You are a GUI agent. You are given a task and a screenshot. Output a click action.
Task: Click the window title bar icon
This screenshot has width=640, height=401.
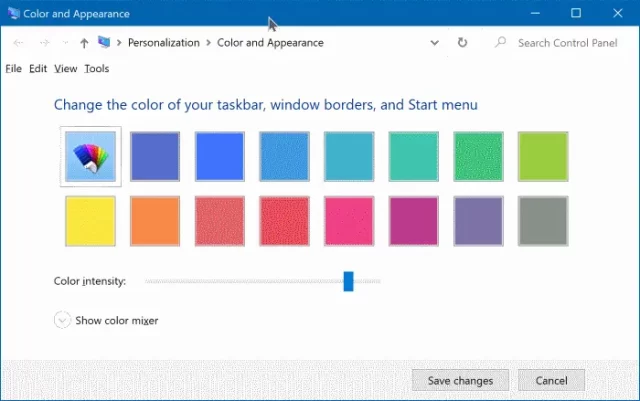click(x=13, y=13)
